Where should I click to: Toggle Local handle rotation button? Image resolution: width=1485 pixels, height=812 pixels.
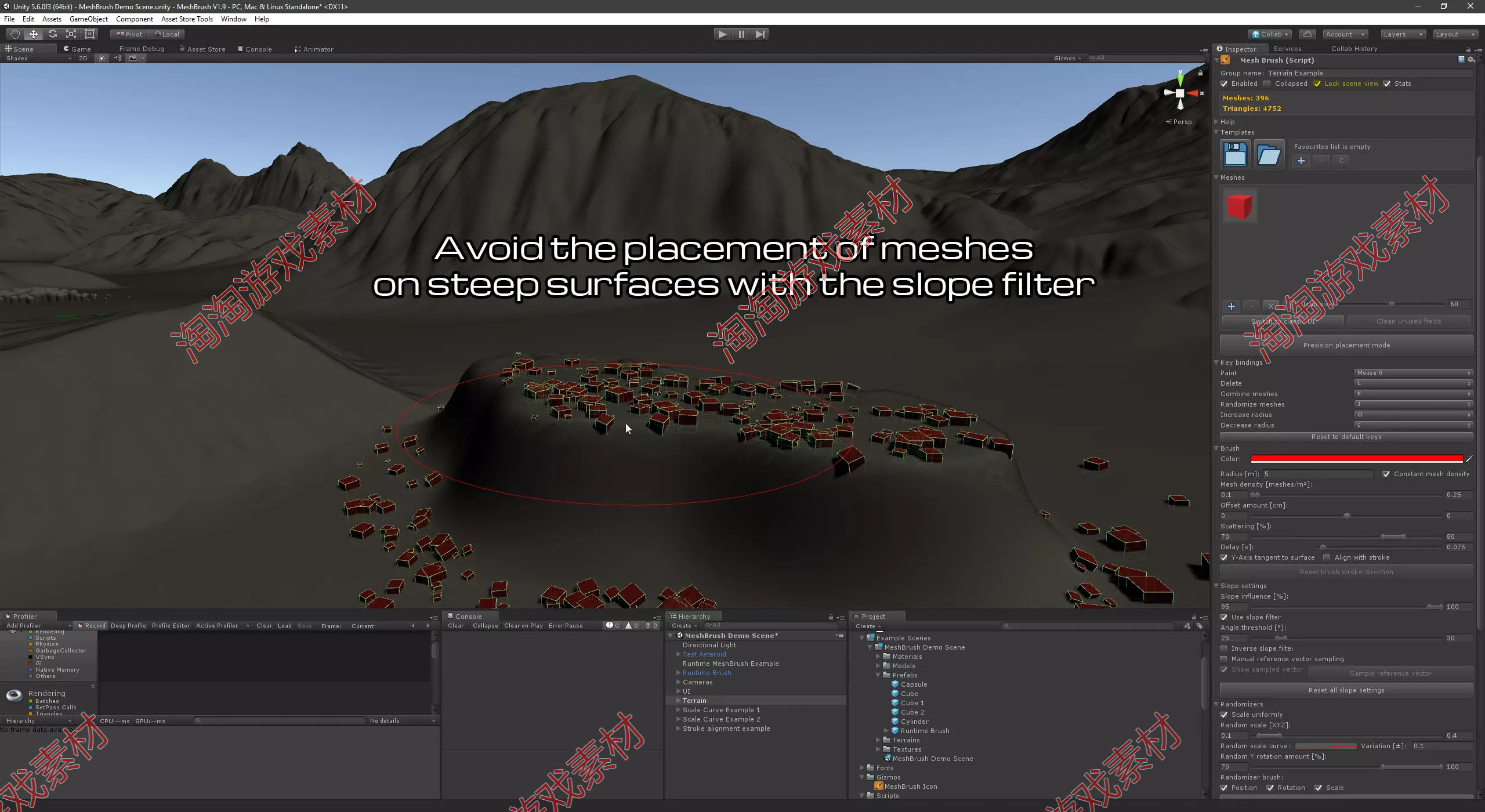pos(167,34)
